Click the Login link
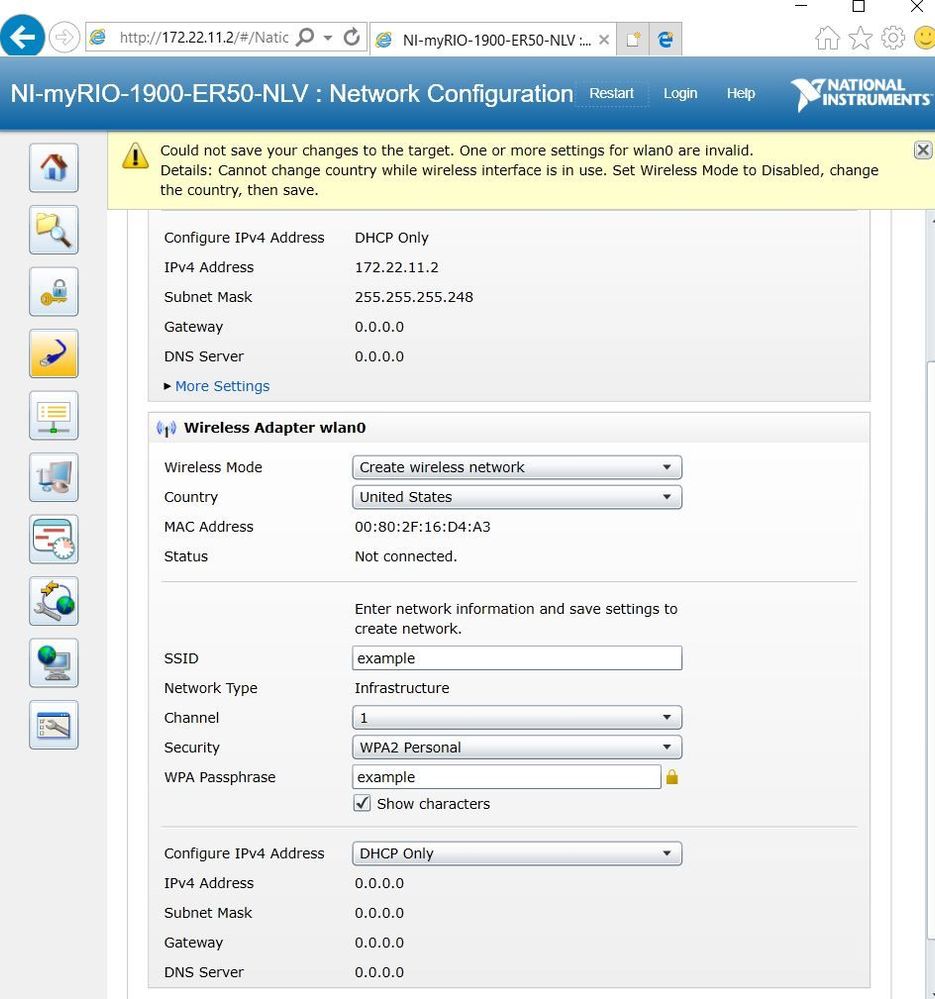The height and width of the screenshot is (999, 935). coord(680,94)
